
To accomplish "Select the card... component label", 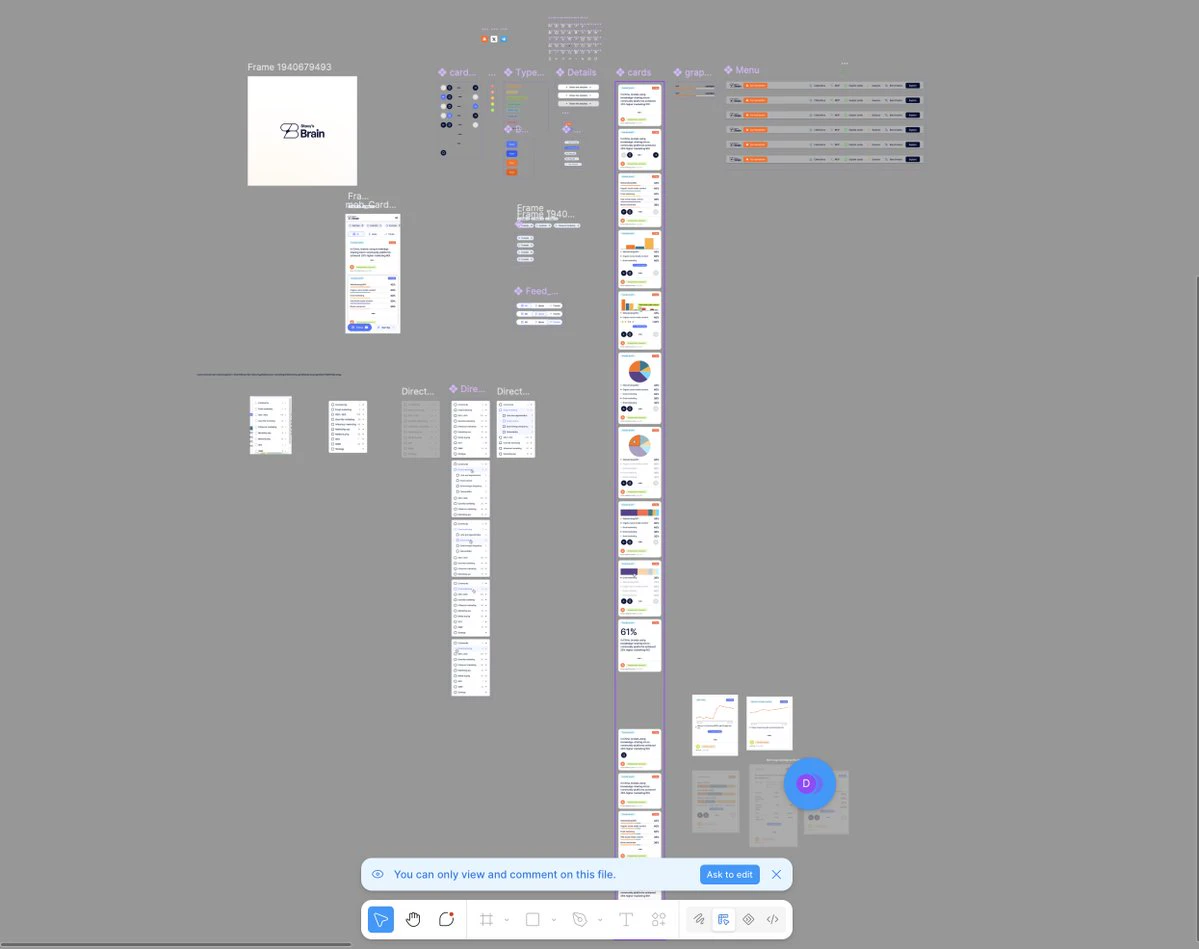I will [x=457, y=73].
